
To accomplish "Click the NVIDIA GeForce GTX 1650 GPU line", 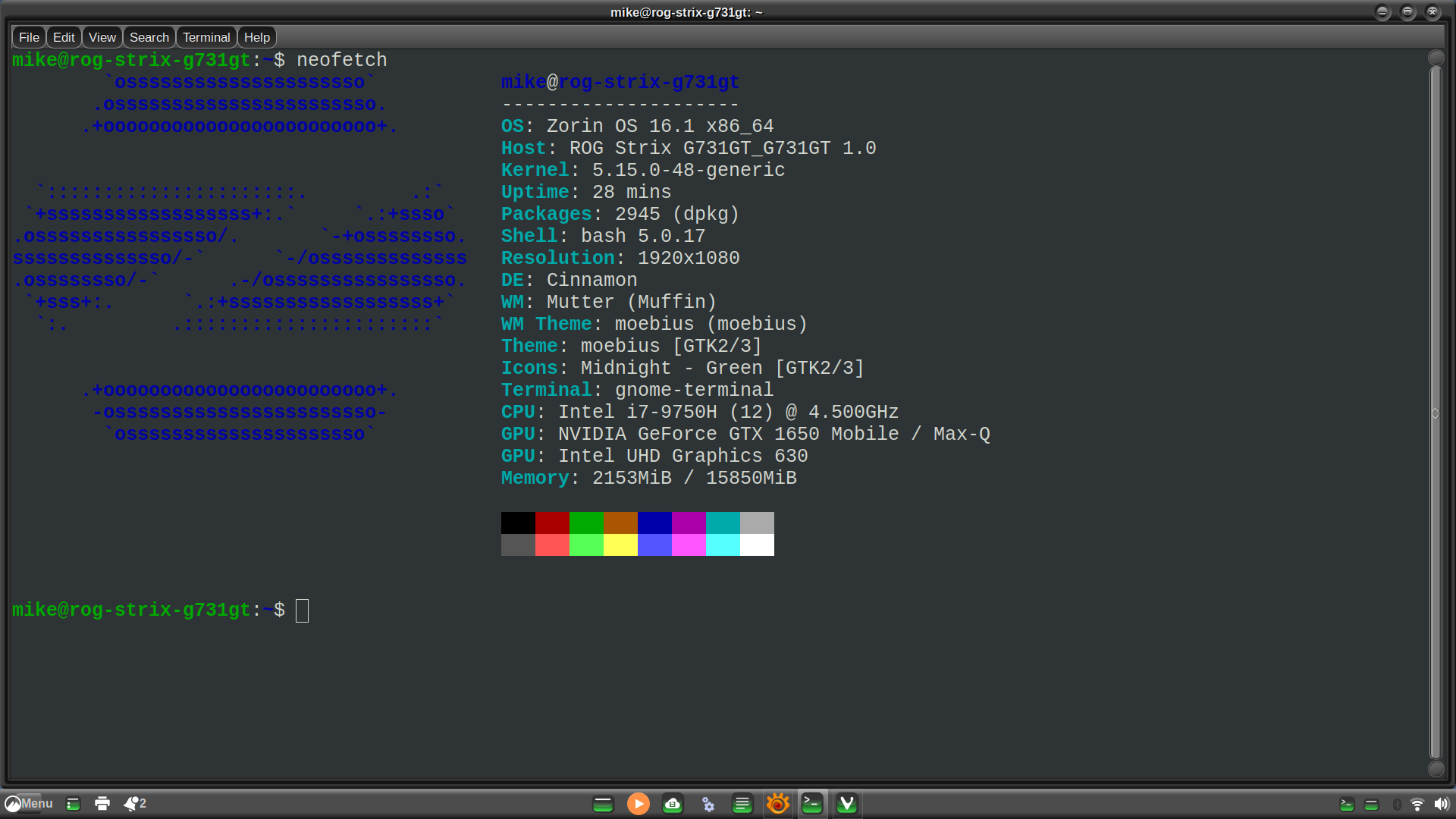I will tap(745, 435).
